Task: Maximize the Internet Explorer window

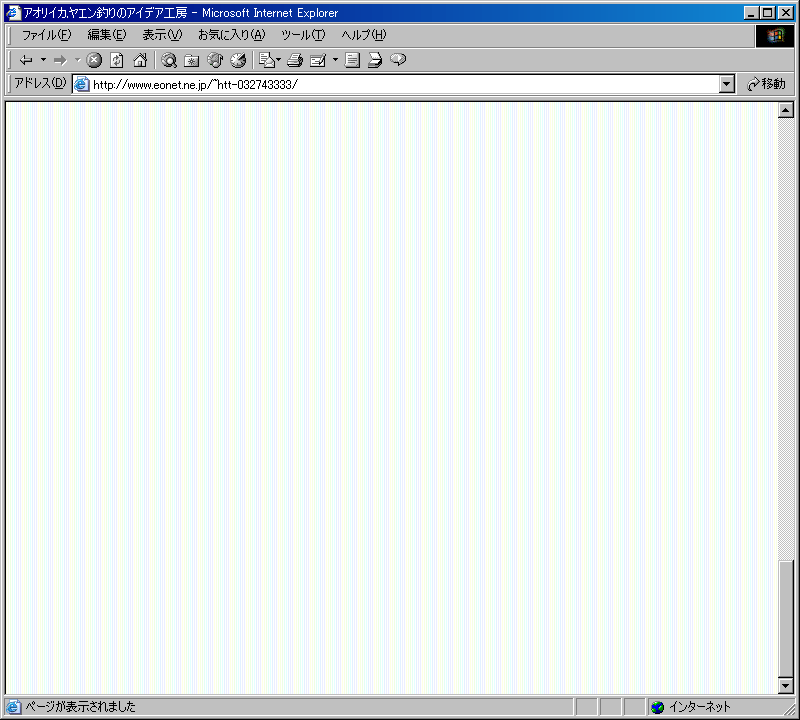Action: coord(767,13)
